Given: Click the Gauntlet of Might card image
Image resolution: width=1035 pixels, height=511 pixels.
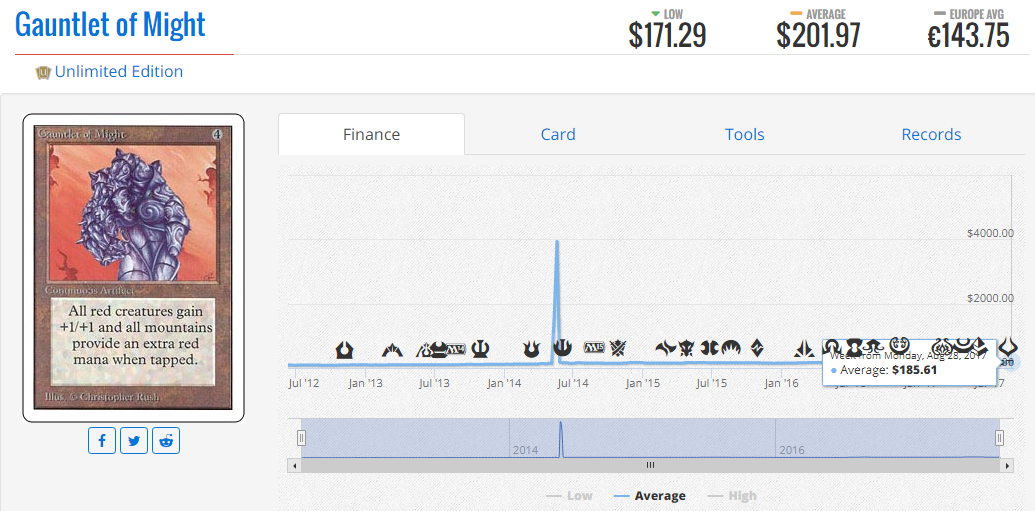Looking at the screenshot, I should coord(133,268).
